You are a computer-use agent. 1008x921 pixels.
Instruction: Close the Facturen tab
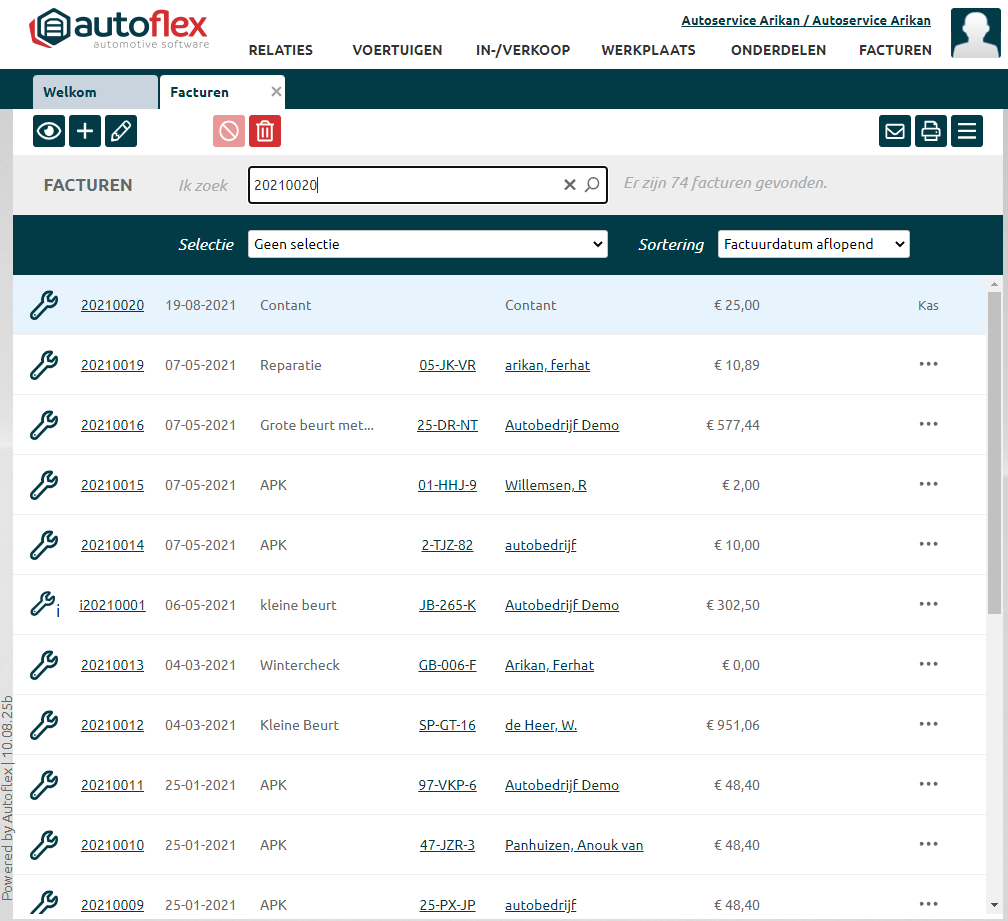277,92
